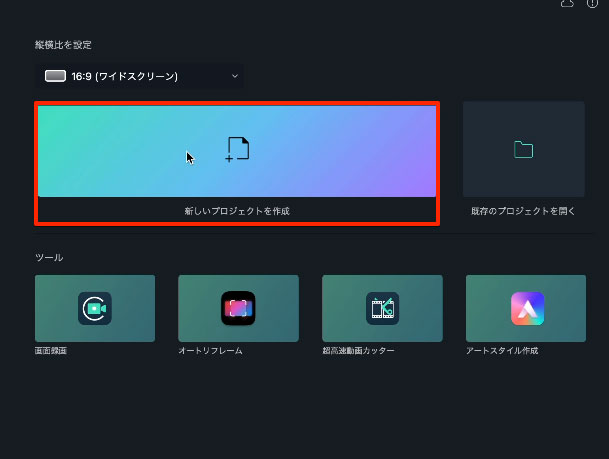Click the 超高速動画カッター text label
The height and width of the screenshot is (459, 609).
[x=358, y=351]
